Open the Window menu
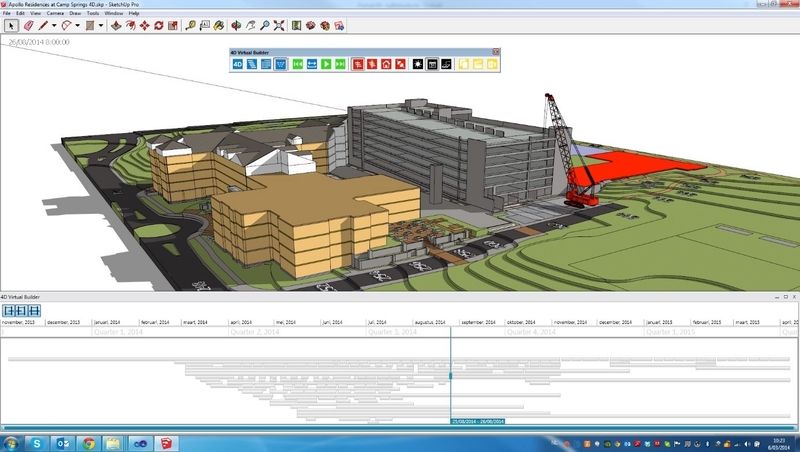The image size is (800, 452). tap(114, 13)
